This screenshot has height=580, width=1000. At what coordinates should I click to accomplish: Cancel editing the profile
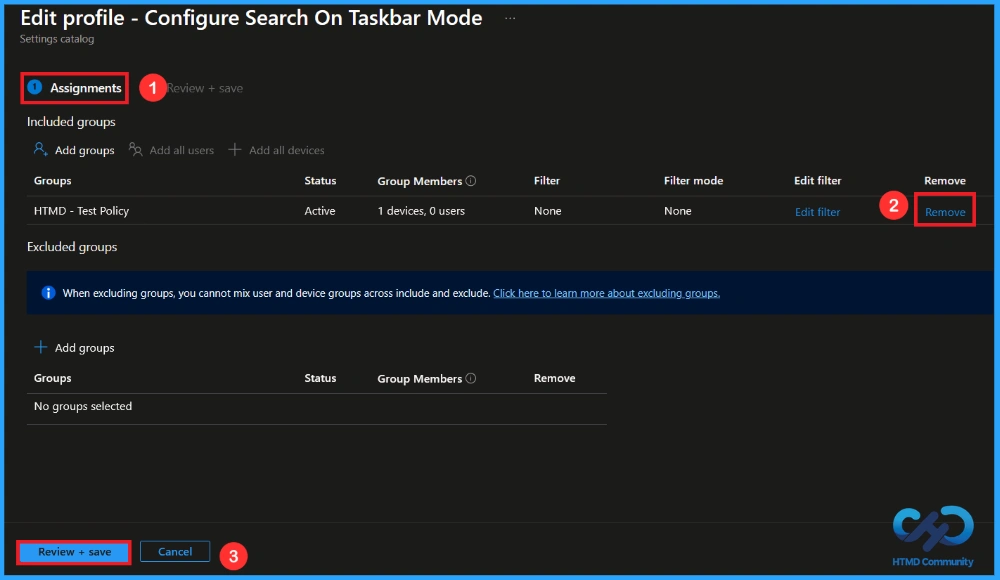coord(175,552)
